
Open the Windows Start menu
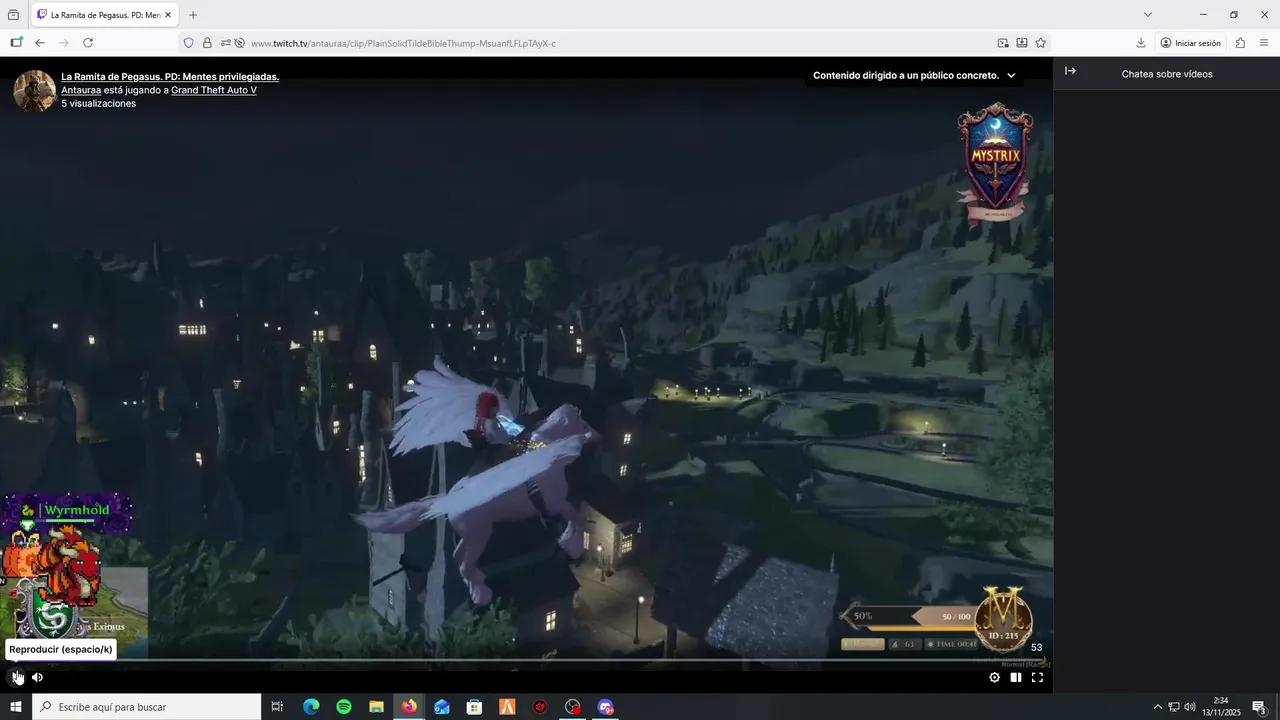click(16, 707)
